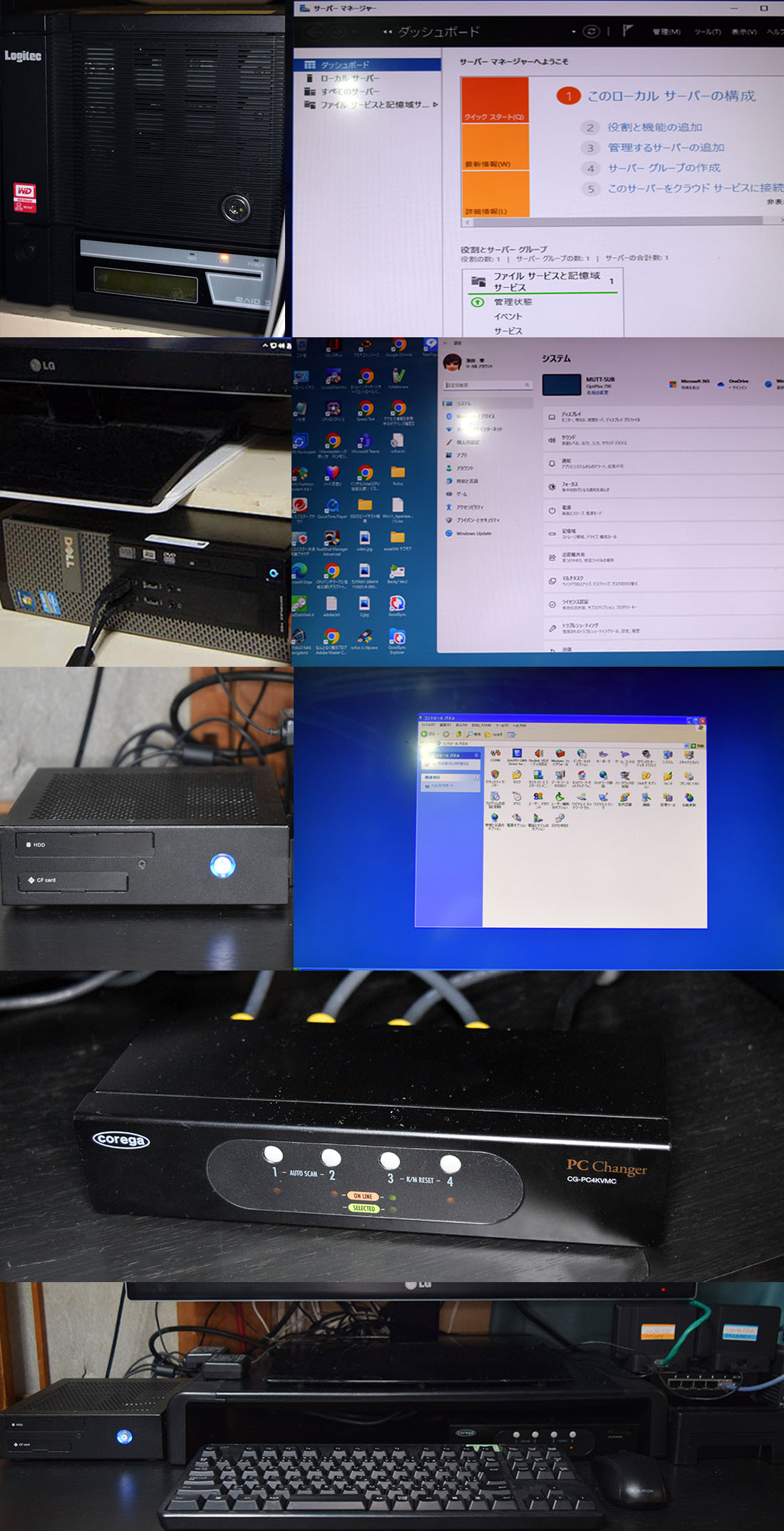Click the このローカル サーバーの構成 link
The image size is (784, 1531).
tap(671, 96)
